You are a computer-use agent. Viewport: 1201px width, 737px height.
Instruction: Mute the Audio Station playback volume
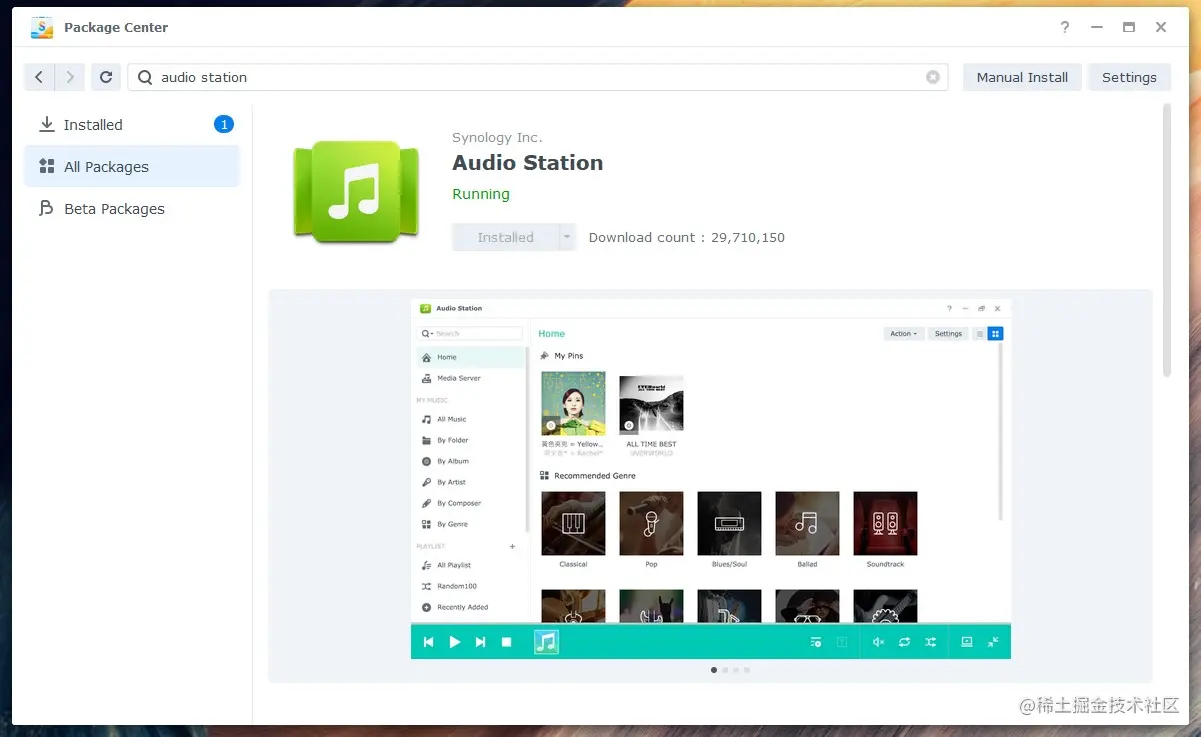[x=877, y=641]
